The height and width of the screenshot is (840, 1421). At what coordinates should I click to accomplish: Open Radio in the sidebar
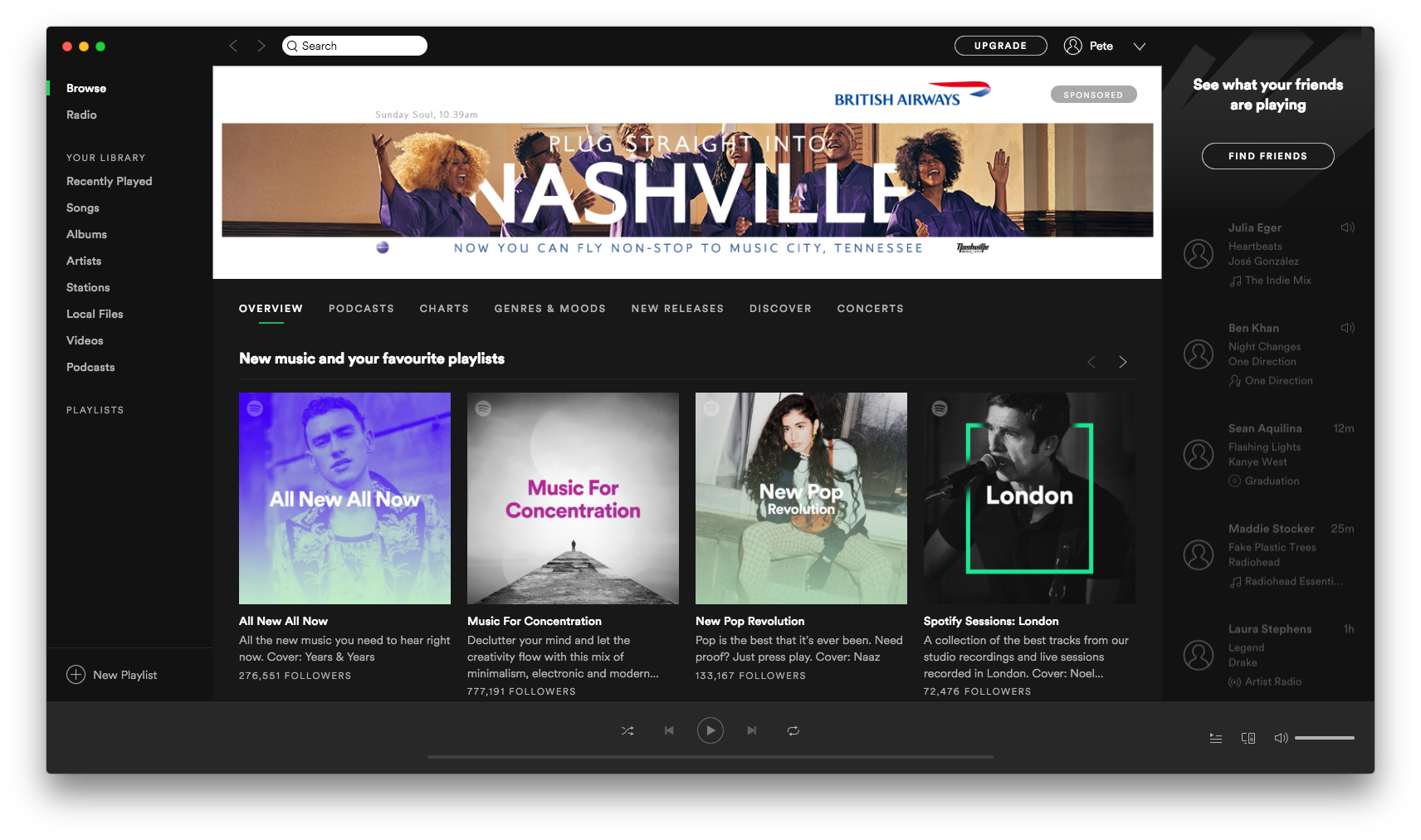81,115
